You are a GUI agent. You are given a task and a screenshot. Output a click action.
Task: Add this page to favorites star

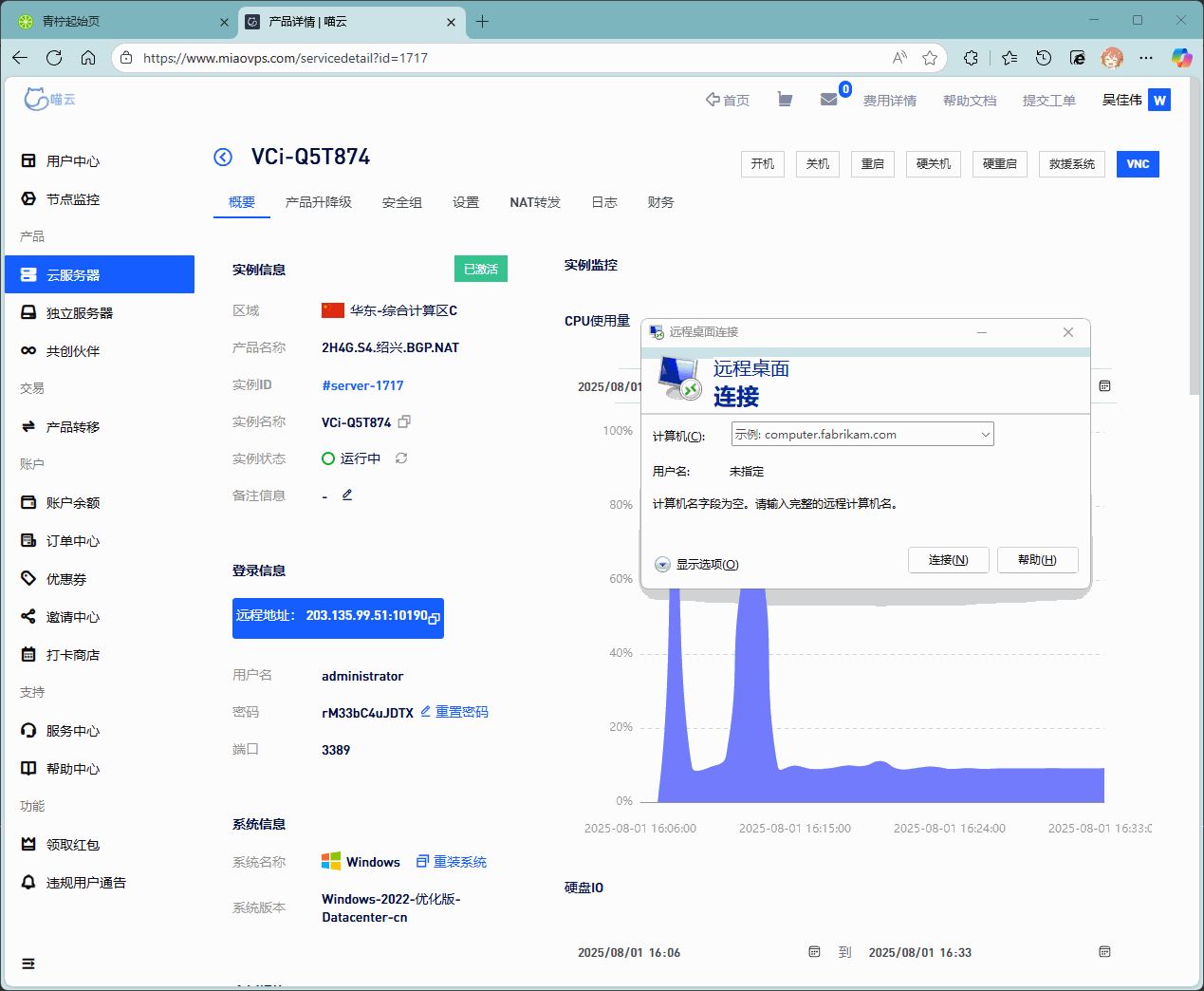930,58
